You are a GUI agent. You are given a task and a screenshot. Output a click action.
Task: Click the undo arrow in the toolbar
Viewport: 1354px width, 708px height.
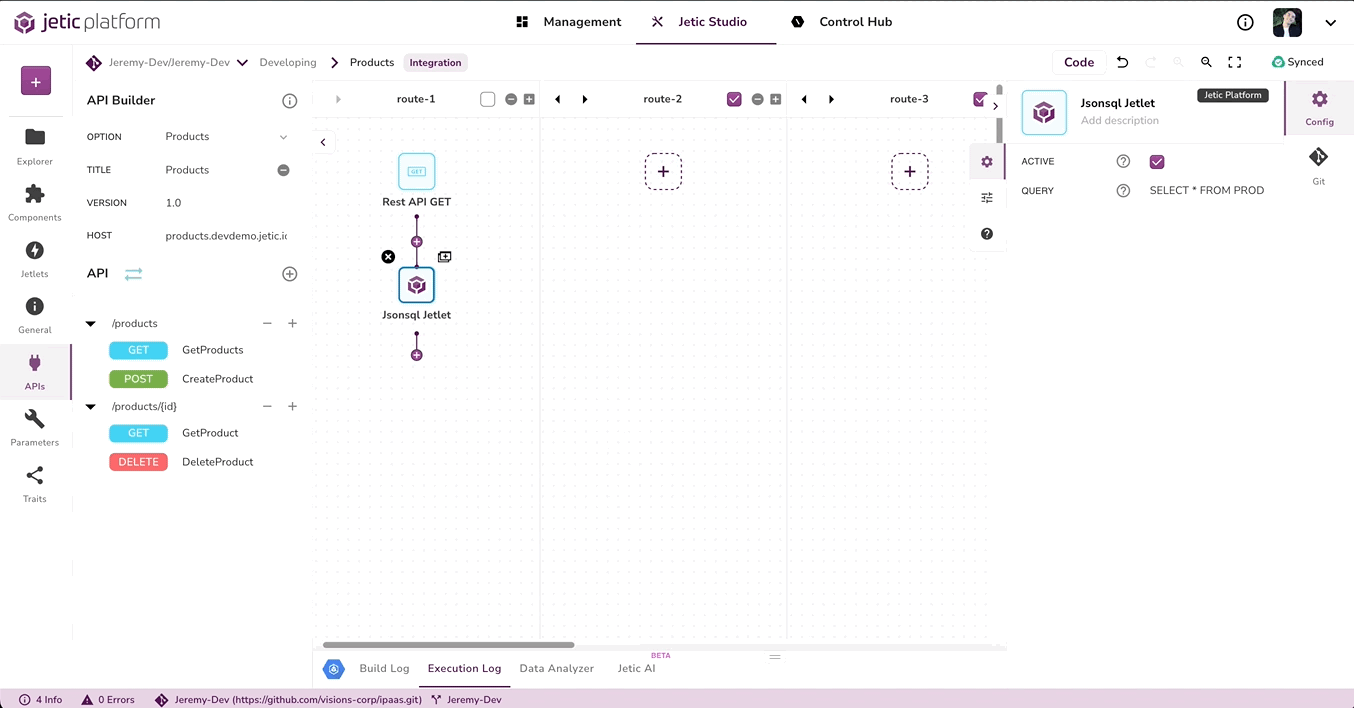tap(1122, 62)
